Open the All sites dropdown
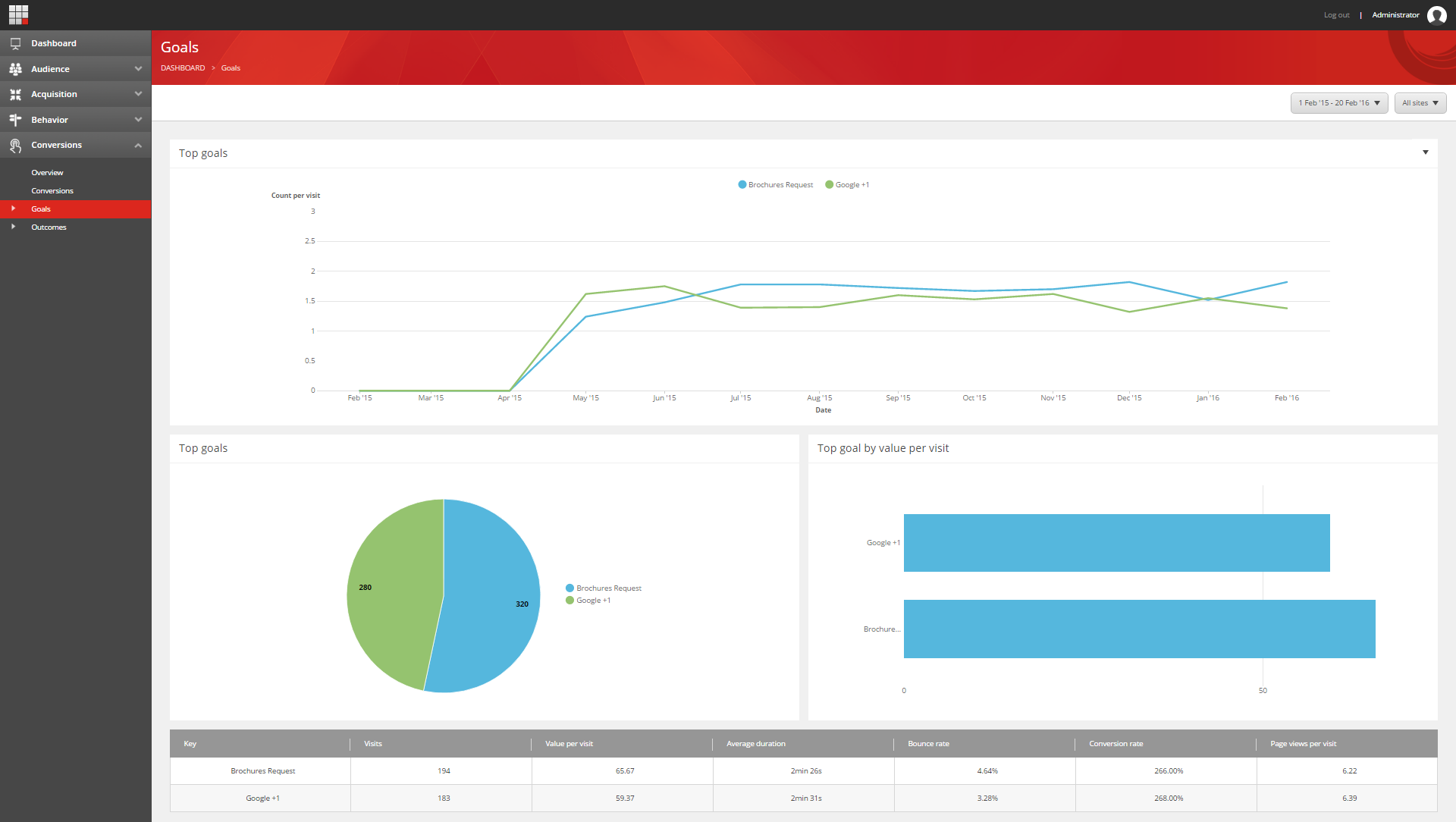 coord(1420,103)
